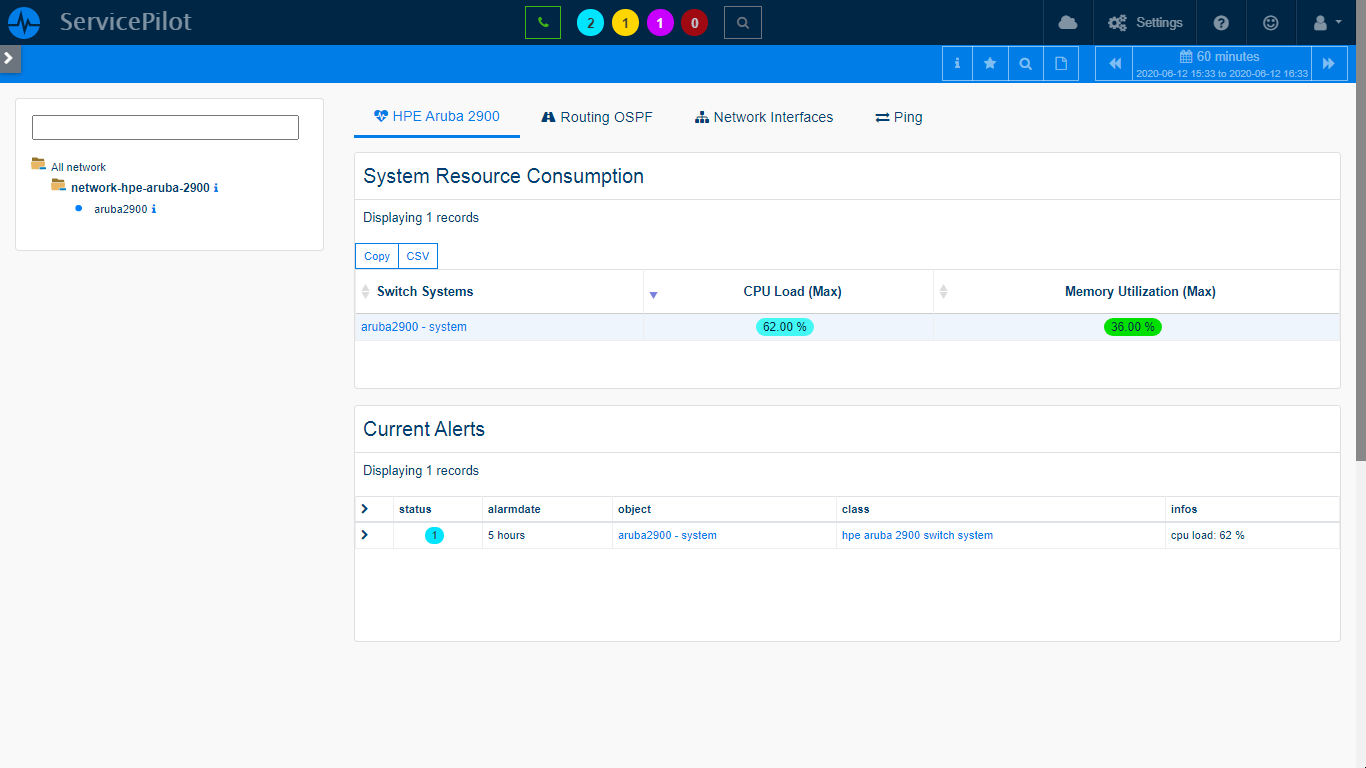Go to previous time period with rewind arrows
This screenshot has height=768, width=1366.
pyautogui.click(x=1114, y=64)
